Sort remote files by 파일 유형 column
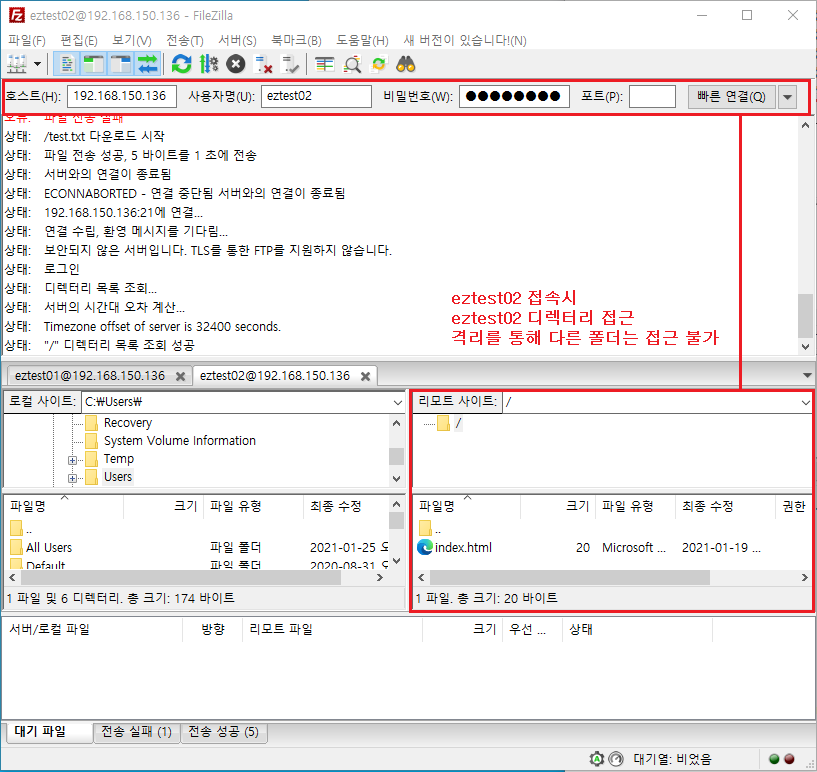 pyautogui.click(x=636, y=506)
